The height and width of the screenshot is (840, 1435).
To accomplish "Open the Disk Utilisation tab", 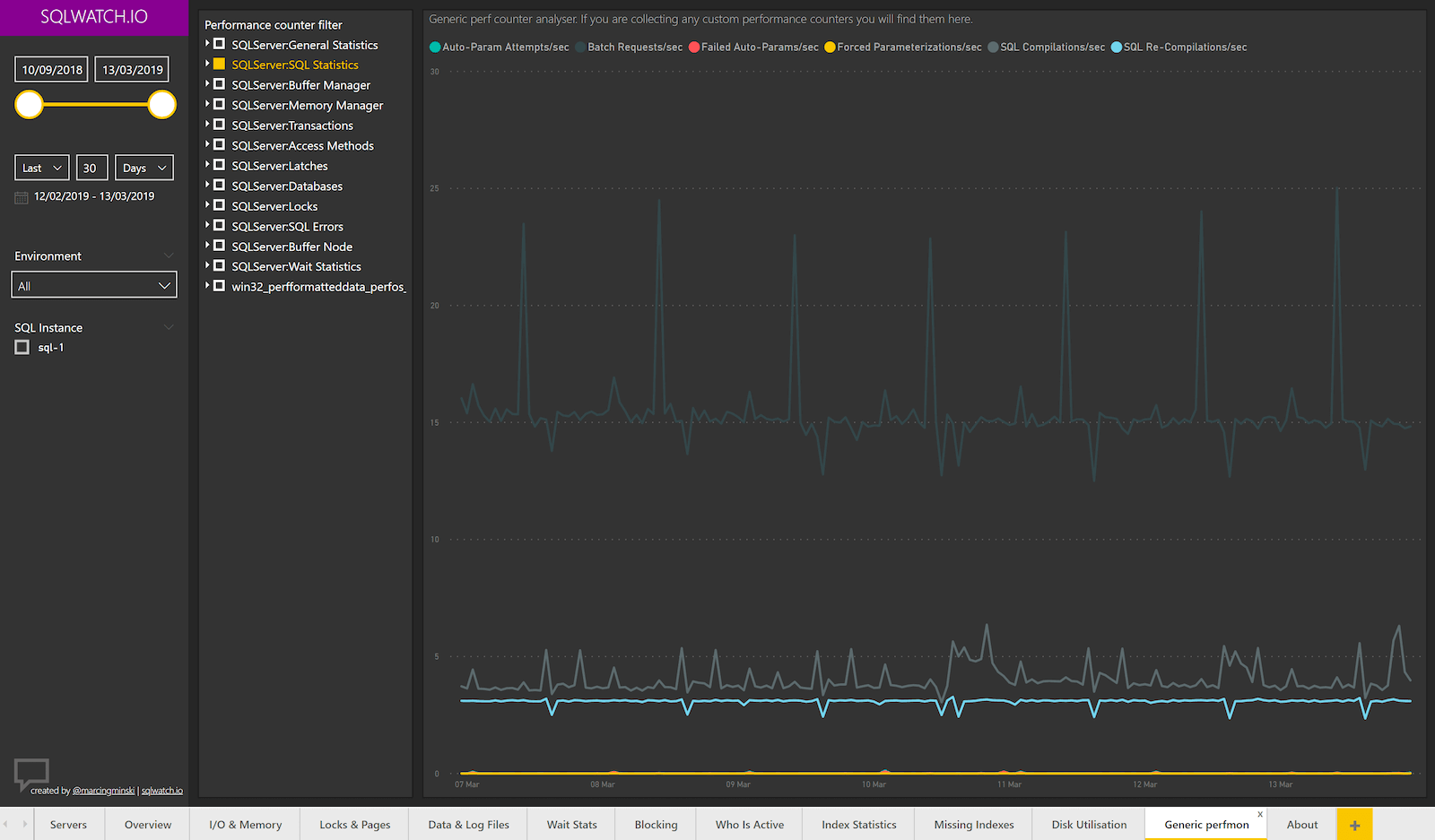I will pyautogui.click(x=1090, y=825).
